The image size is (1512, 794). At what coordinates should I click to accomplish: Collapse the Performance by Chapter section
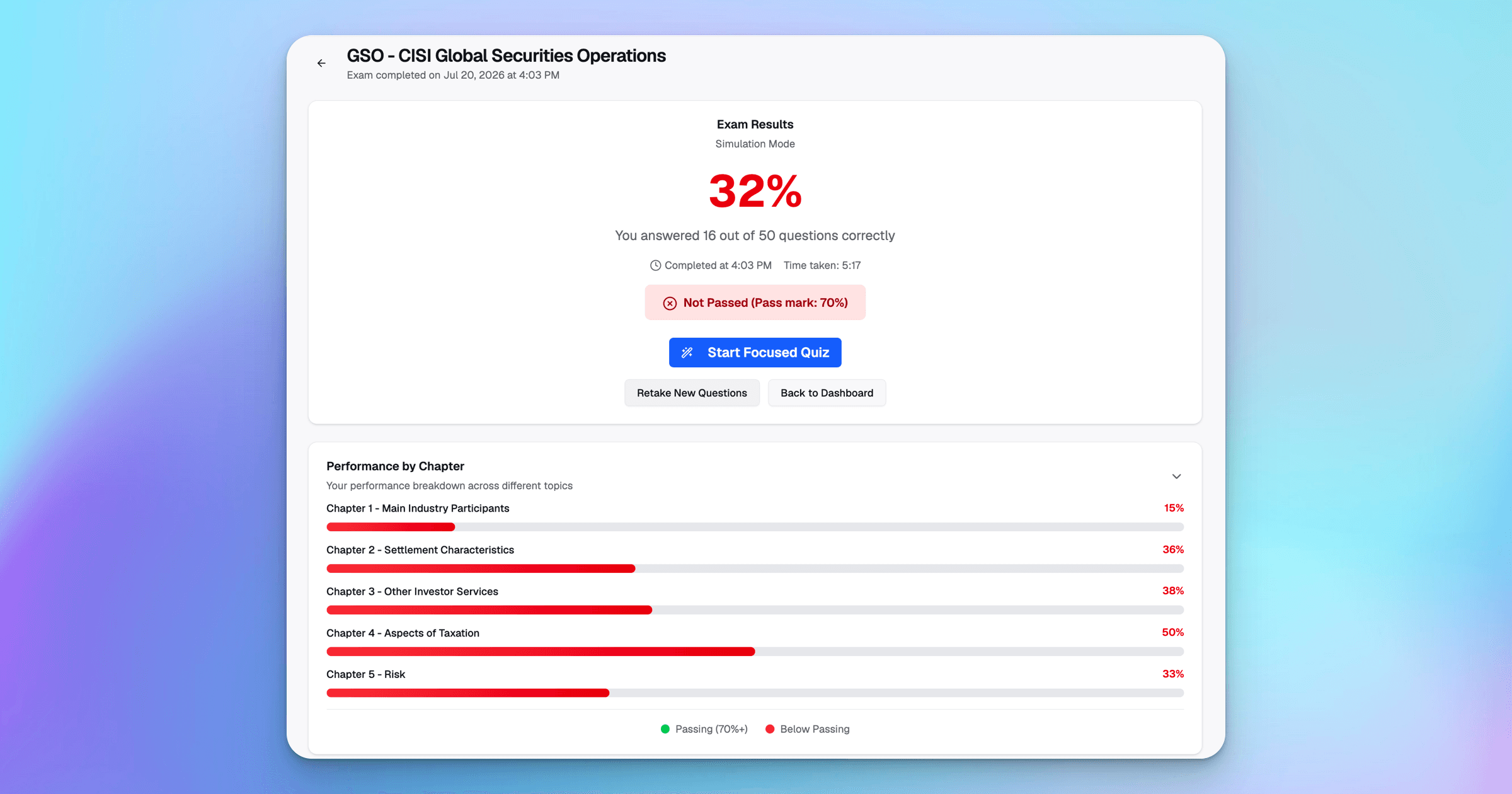[1176, 476]
